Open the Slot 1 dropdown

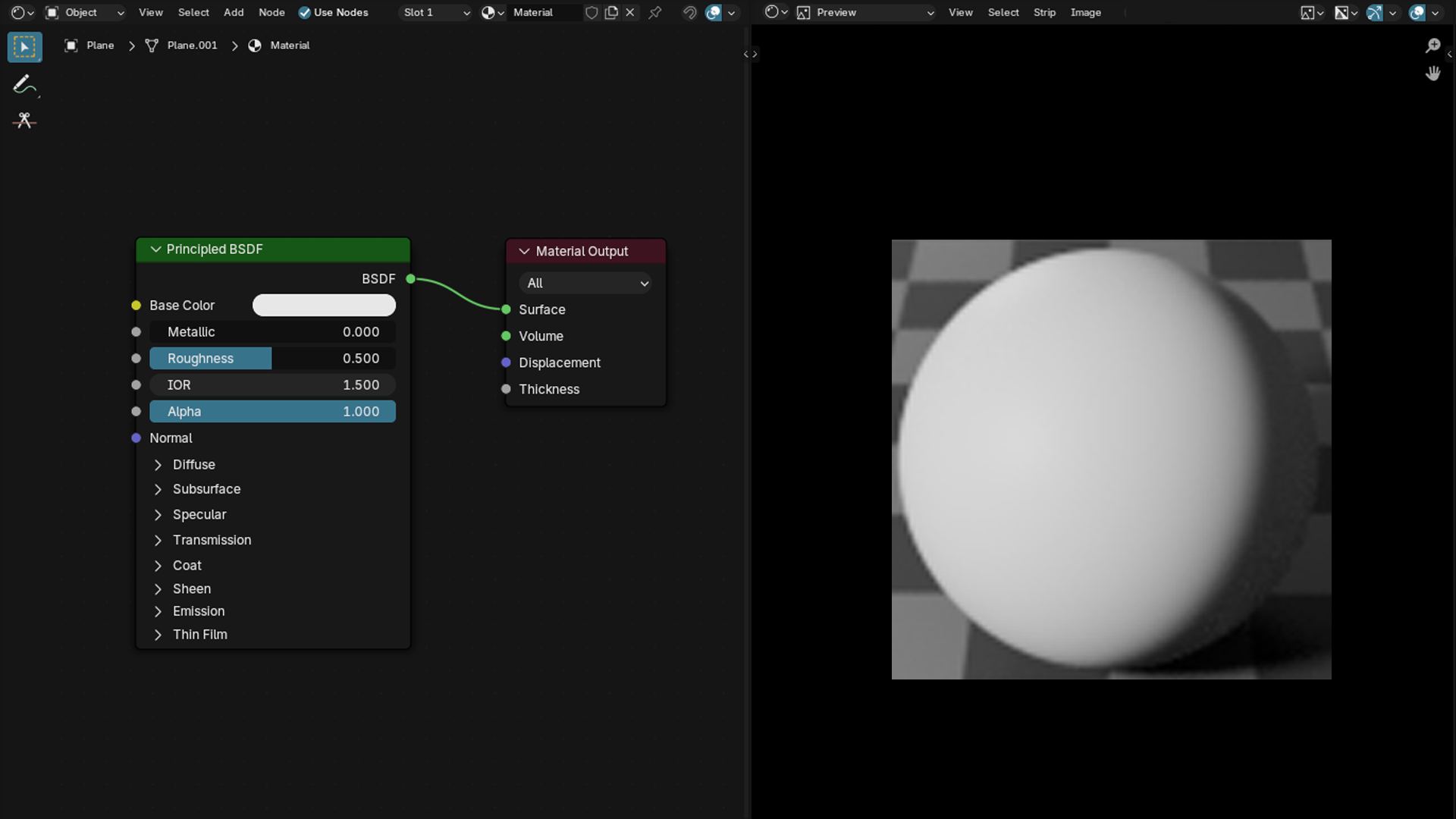[x=436, y=12]
